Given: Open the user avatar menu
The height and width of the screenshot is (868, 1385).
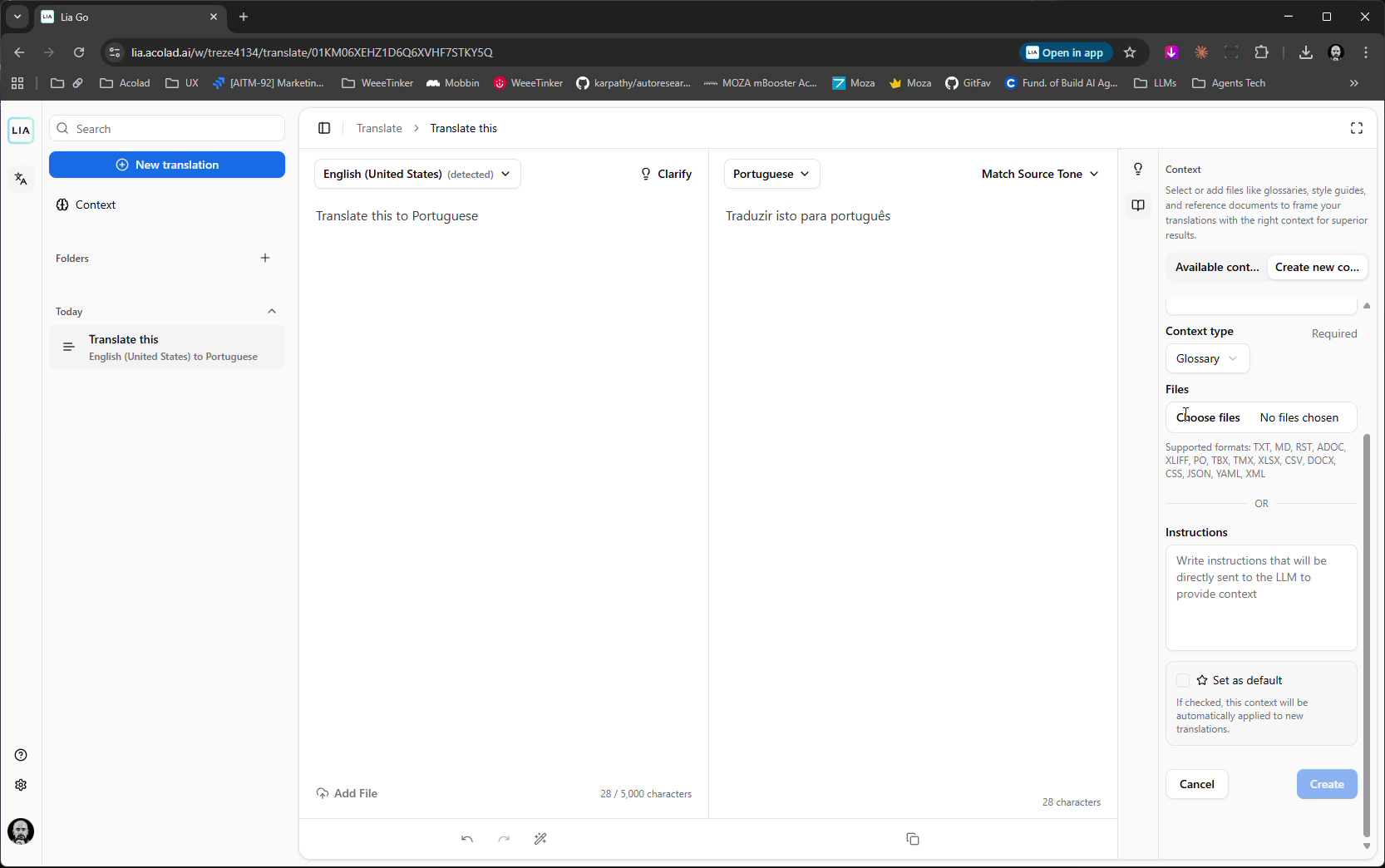Looking at the screenshot, I should click(x=21, y=831).
